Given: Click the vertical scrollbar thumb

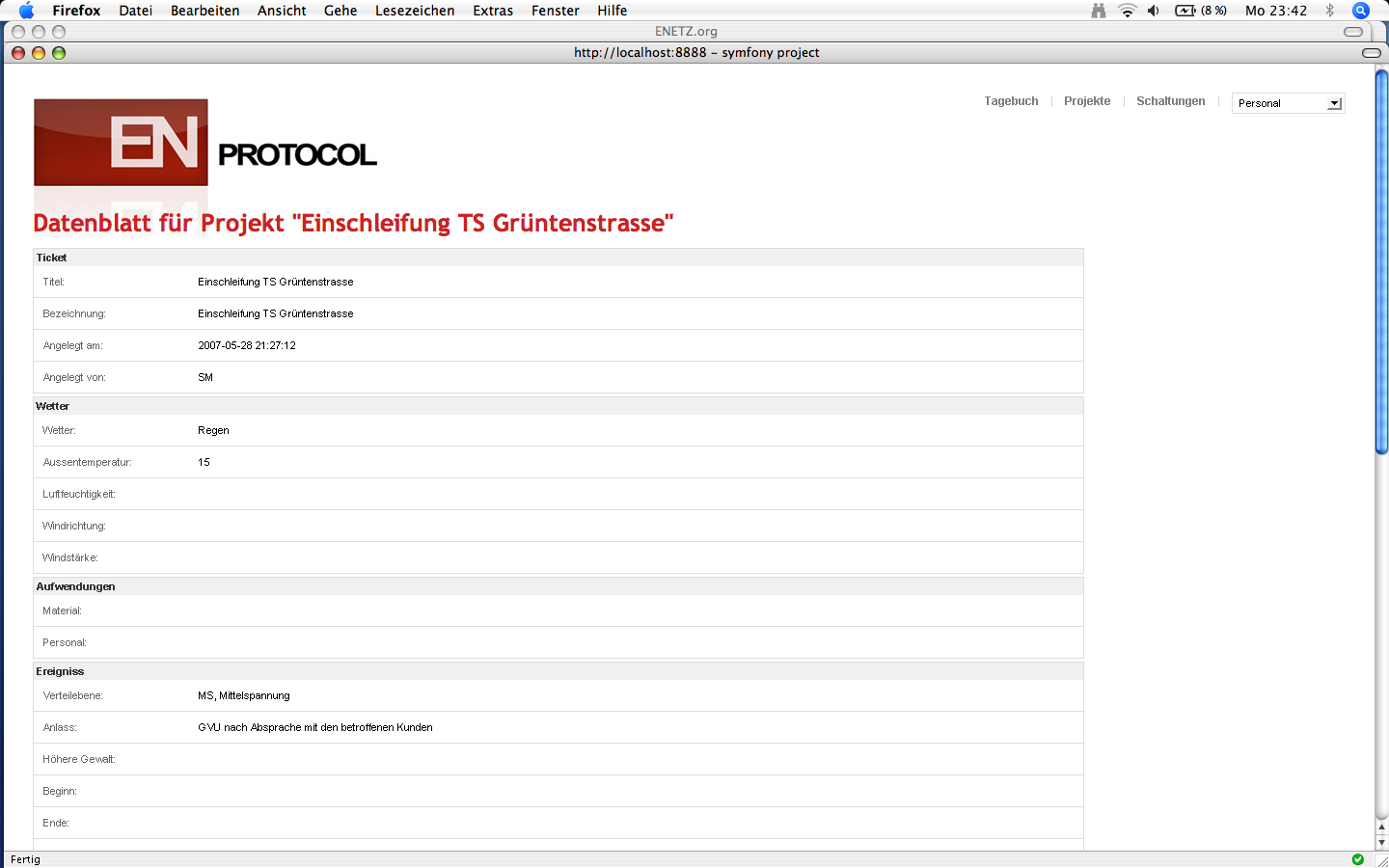Looking at the screenshot, I should coord(1381,260).
